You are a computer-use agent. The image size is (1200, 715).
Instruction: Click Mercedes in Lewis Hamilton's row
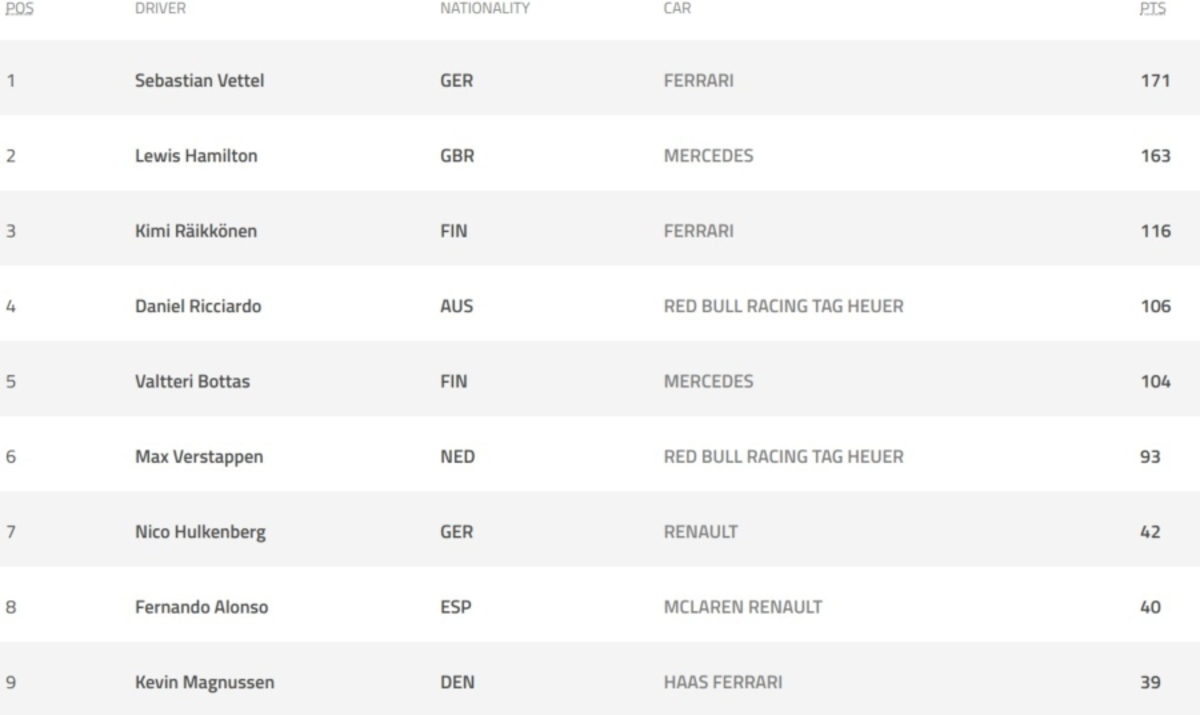(708, 156)
